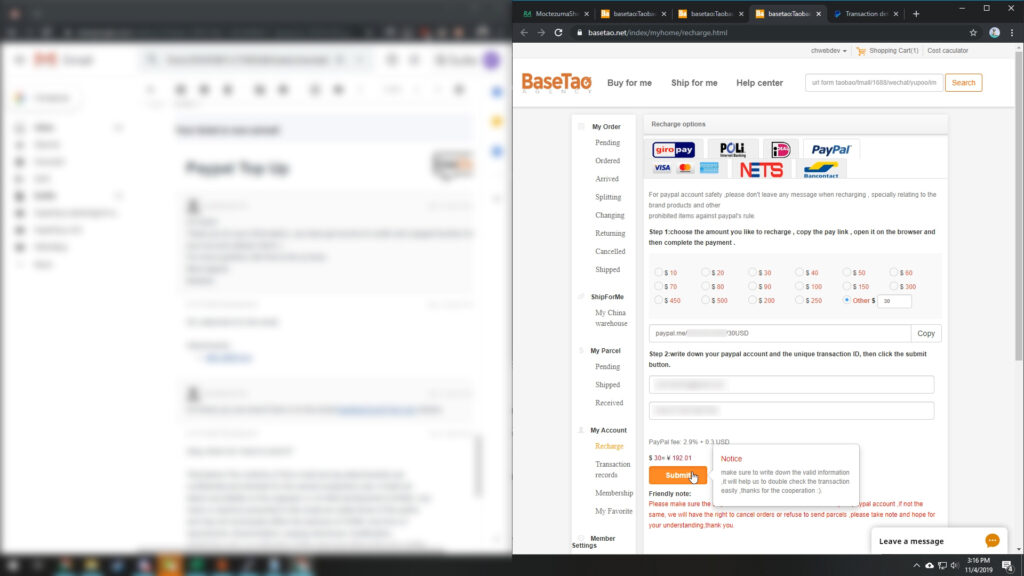Open the Ship for me menu
The height and width of the screenshot is (576, 1024).
pos(694,83)
